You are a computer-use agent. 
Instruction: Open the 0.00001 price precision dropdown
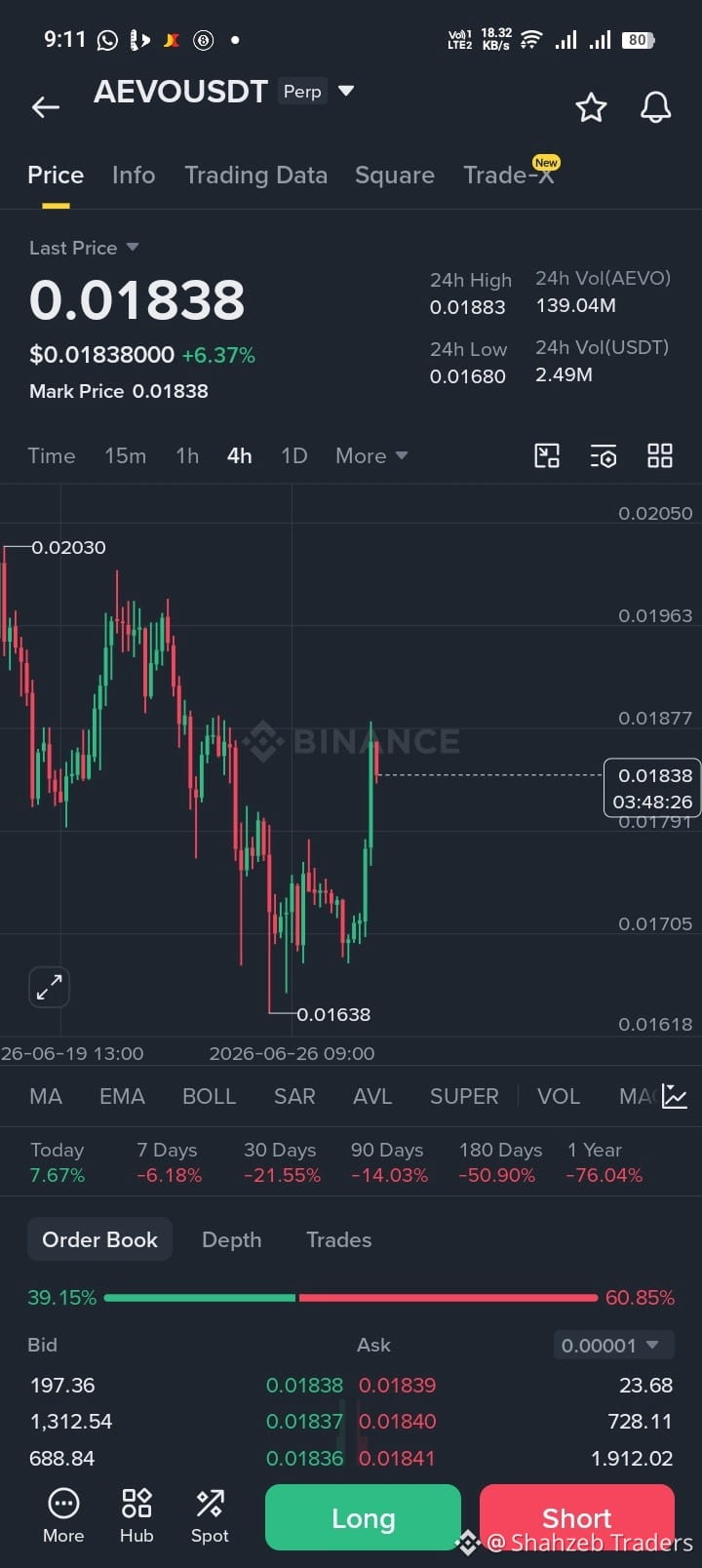613,1346
